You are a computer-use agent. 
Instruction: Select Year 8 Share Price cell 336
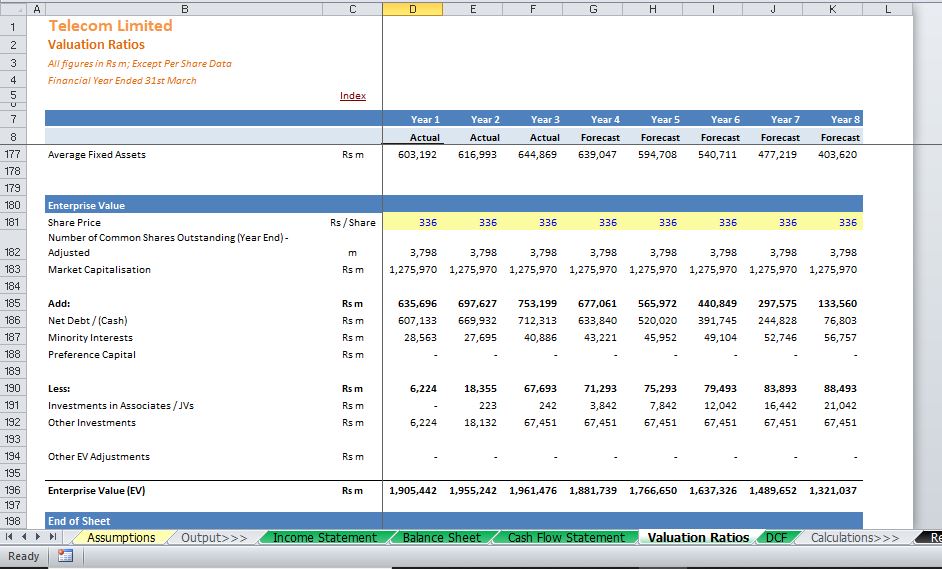click(833, 222)
